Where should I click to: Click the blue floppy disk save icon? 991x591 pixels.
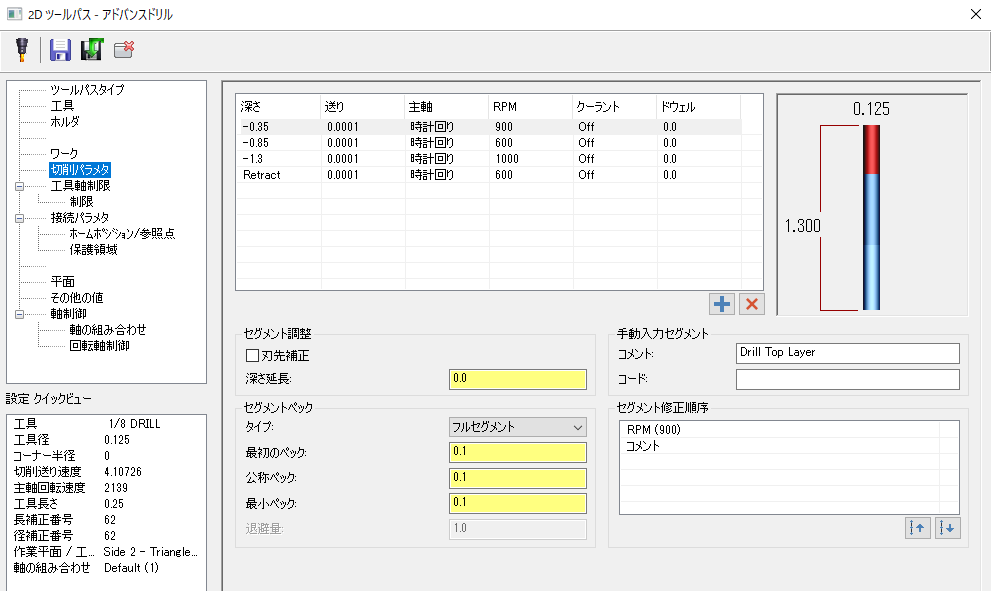tap(60, 49)
